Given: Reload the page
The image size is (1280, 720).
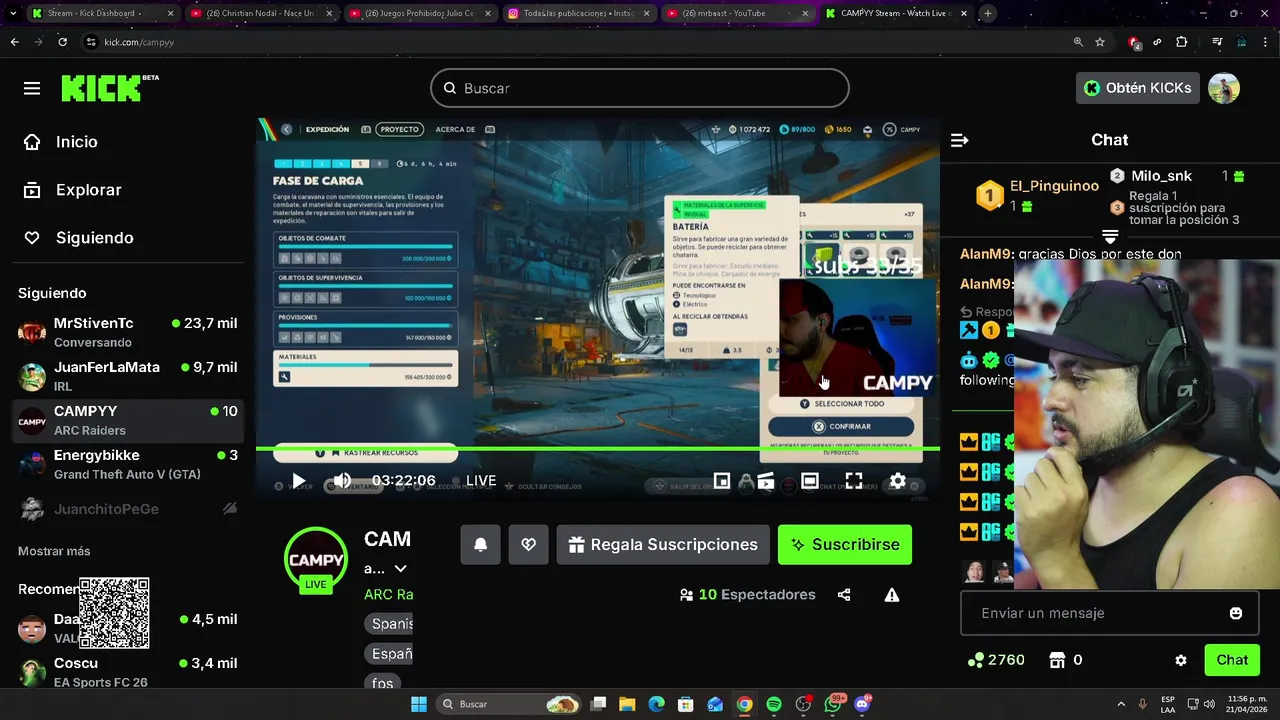Looking at the screenshot, I should pos(63,42).
